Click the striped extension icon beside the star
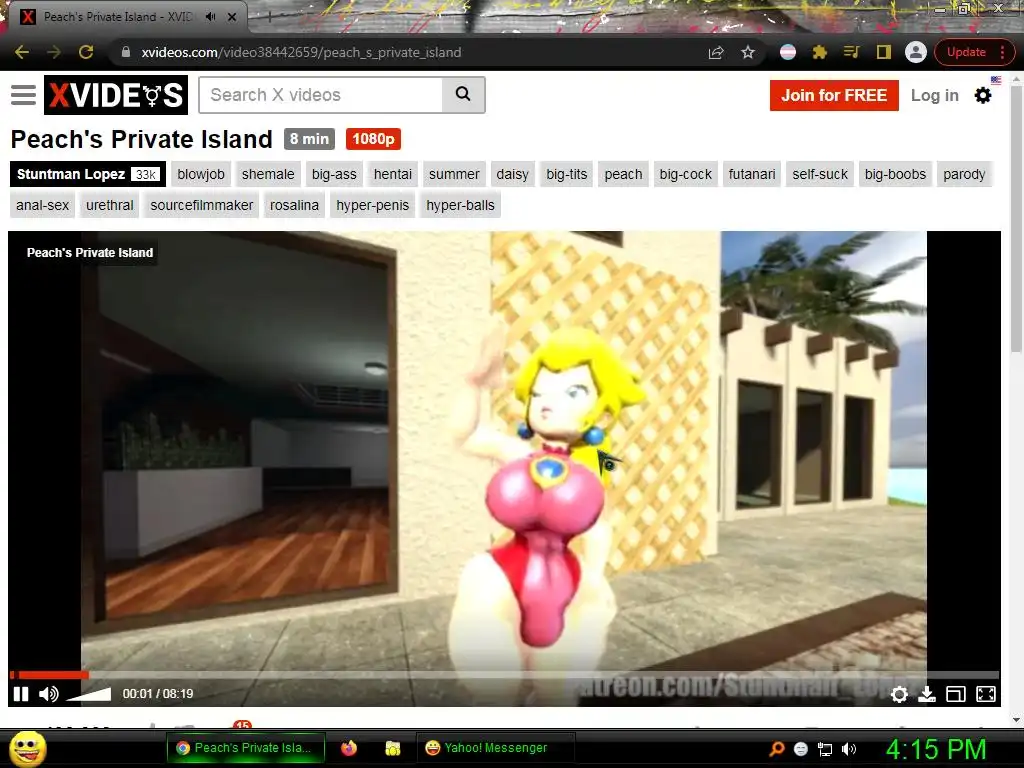The image size is (1024, 768). point(788,52)
